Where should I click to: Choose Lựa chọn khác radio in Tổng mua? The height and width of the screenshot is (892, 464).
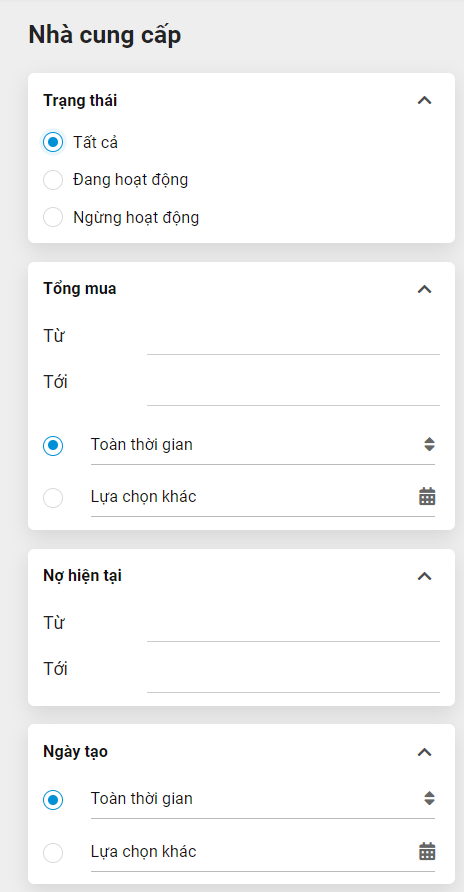click(53, 498)
